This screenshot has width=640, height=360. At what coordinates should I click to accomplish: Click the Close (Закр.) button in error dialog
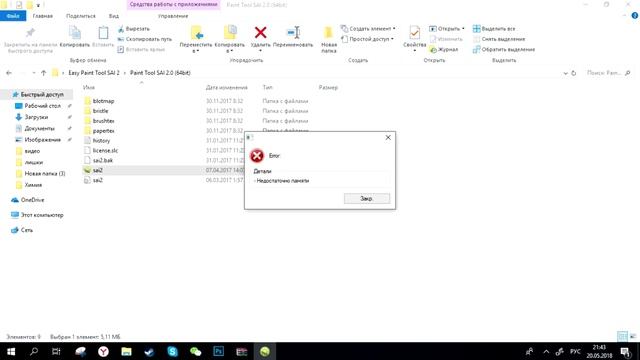[x=367, y=198]
